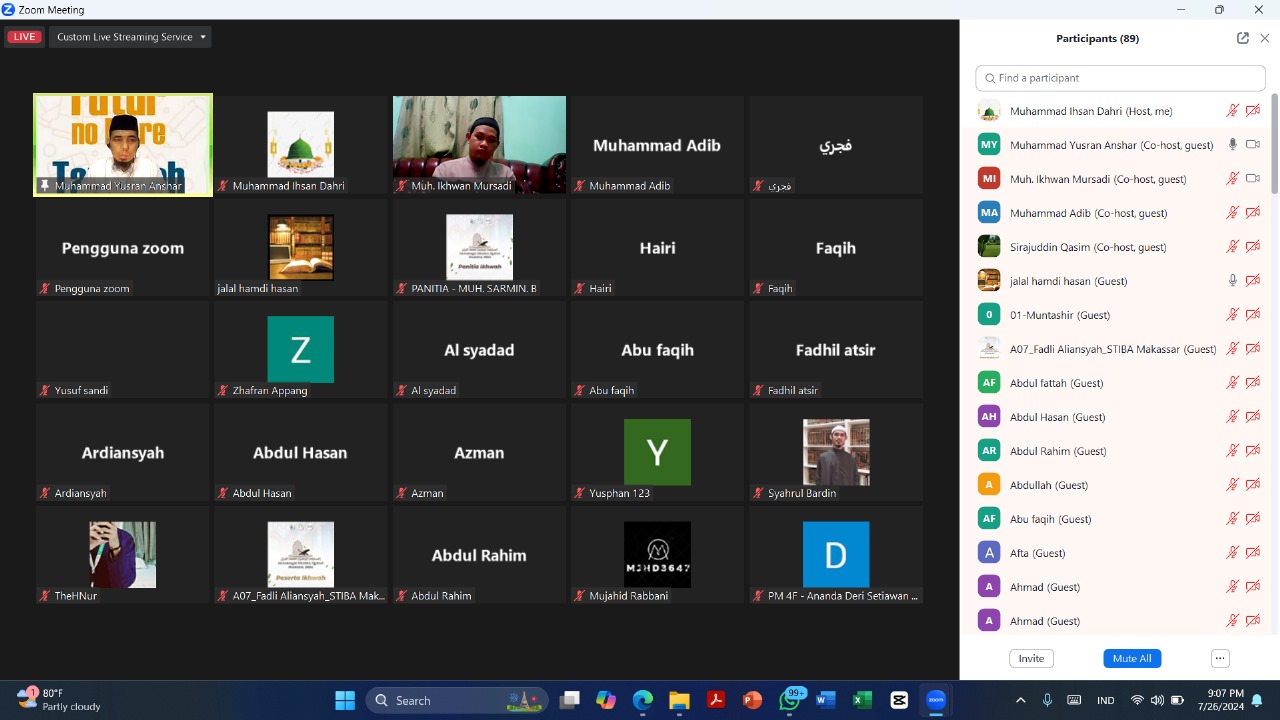Open Microsoft Edge from the taskbar
Image resolution: width=1280 pixels, height=720 pixels.
click(x=642, y=700)
